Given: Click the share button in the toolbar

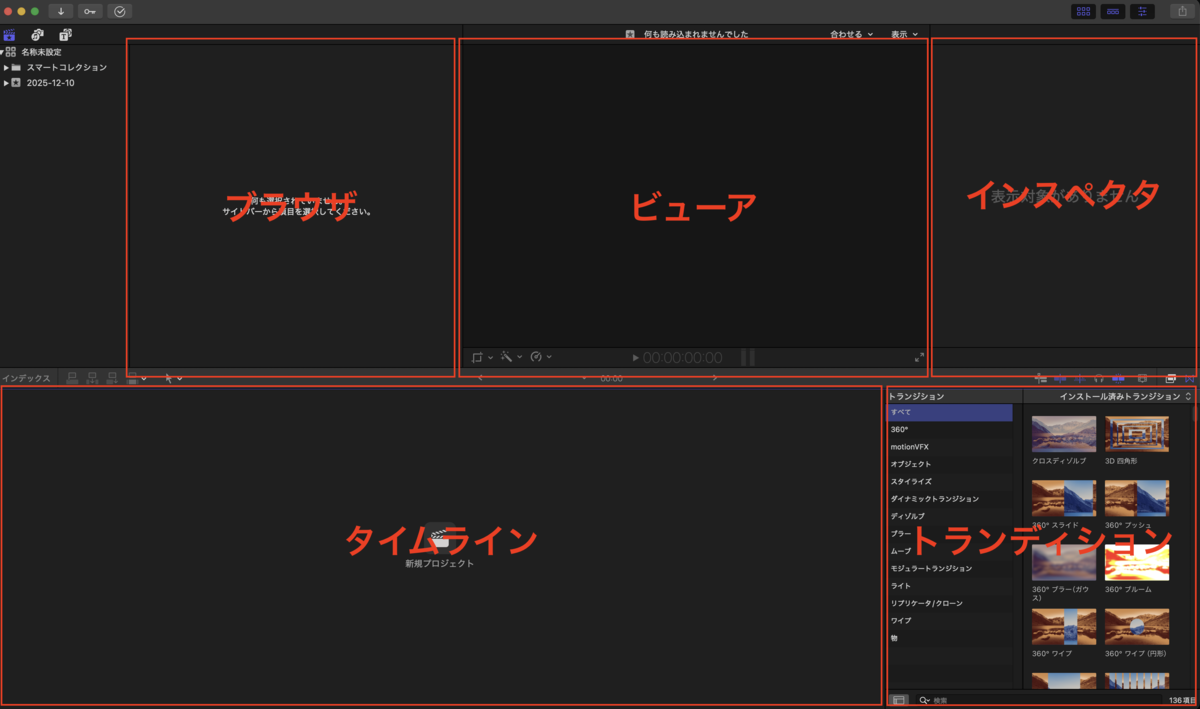Looking at the screenshot, I should (1182, 11).
